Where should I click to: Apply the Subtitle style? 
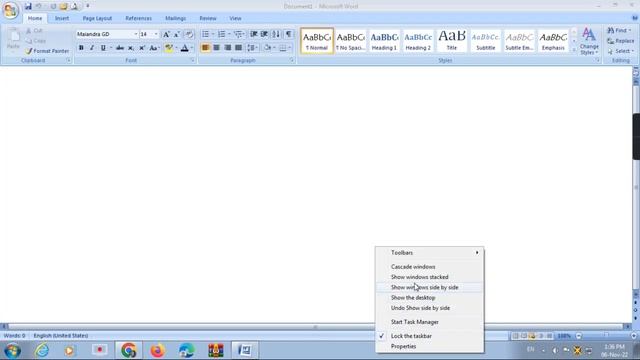tap(486, 41)
